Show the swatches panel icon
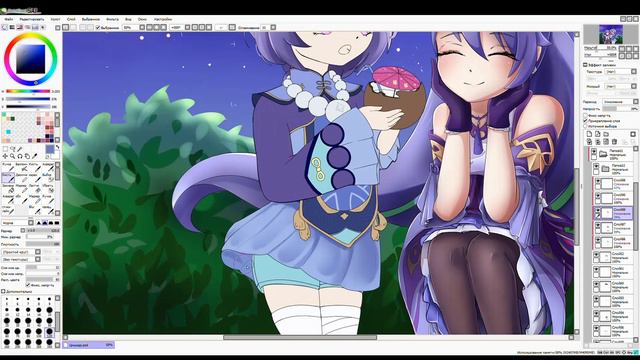The image size is (640, 360). pyautogui.click(x=35, y=27)
